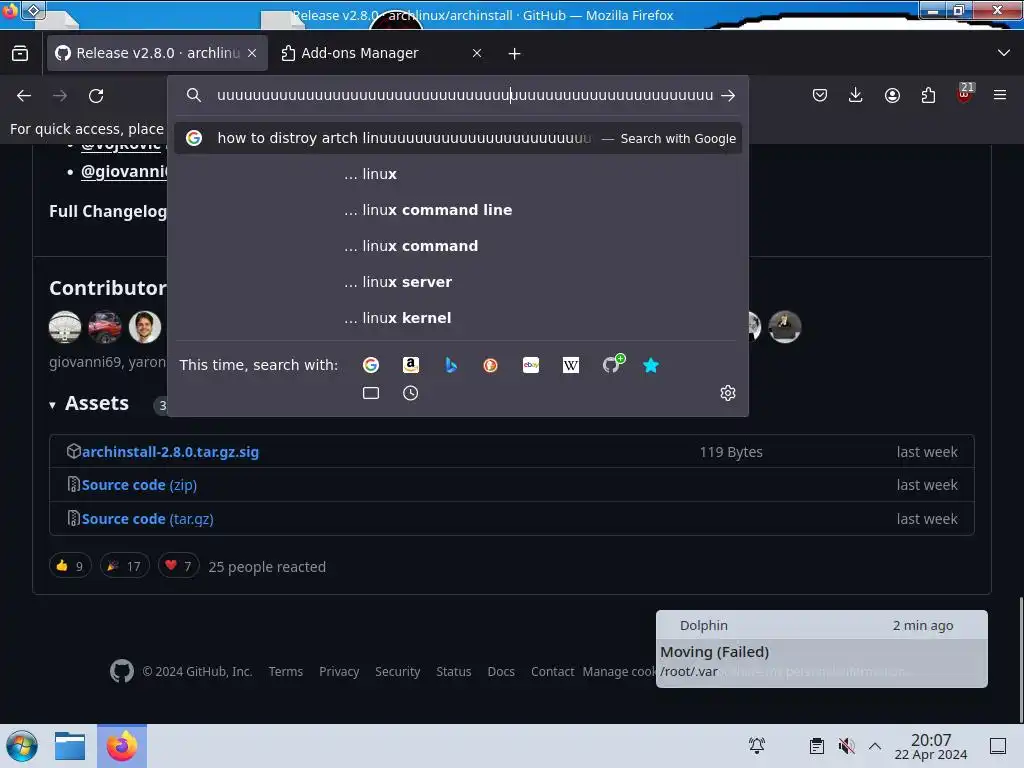The width and height of the screenshot is (1024, 768).
Task: Open the Docs footer link
Action: 501,671
